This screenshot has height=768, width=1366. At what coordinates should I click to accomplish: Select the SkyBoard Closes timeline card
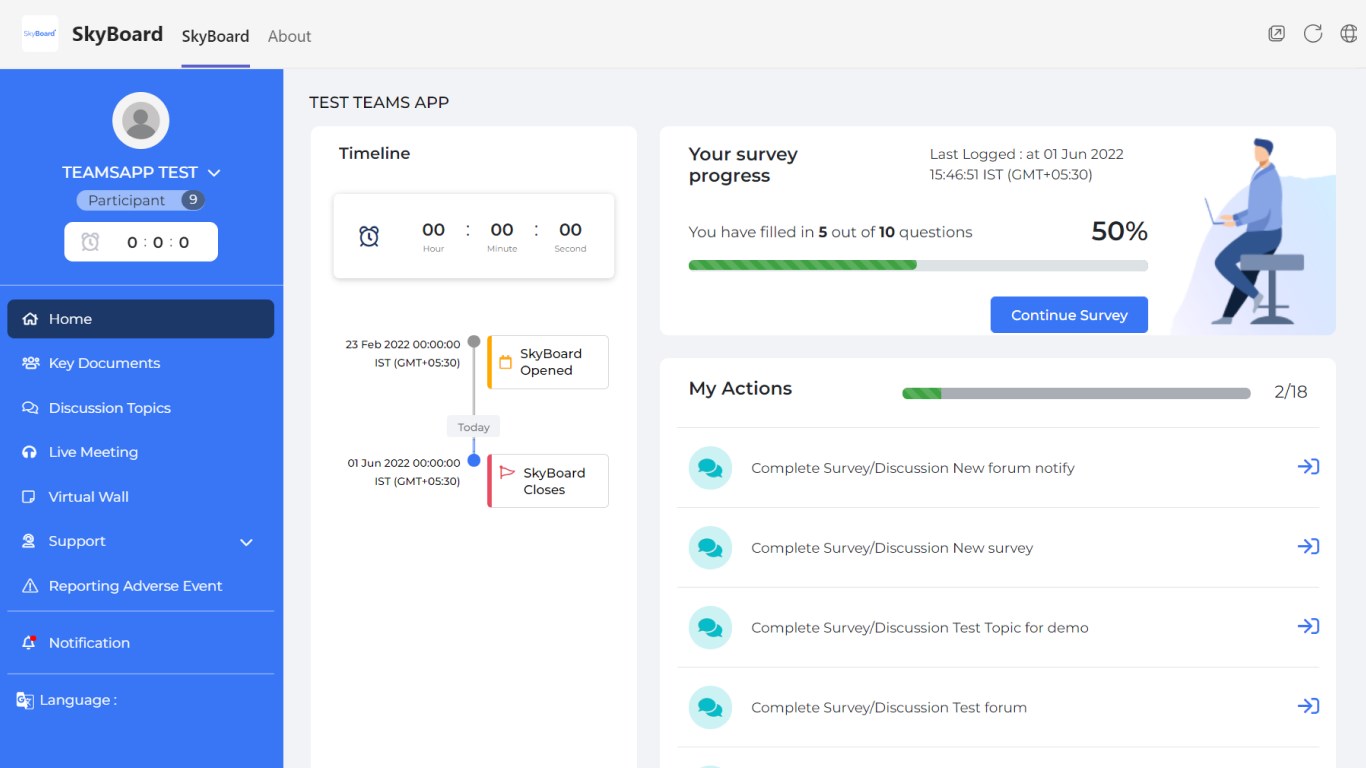[548, 481]
